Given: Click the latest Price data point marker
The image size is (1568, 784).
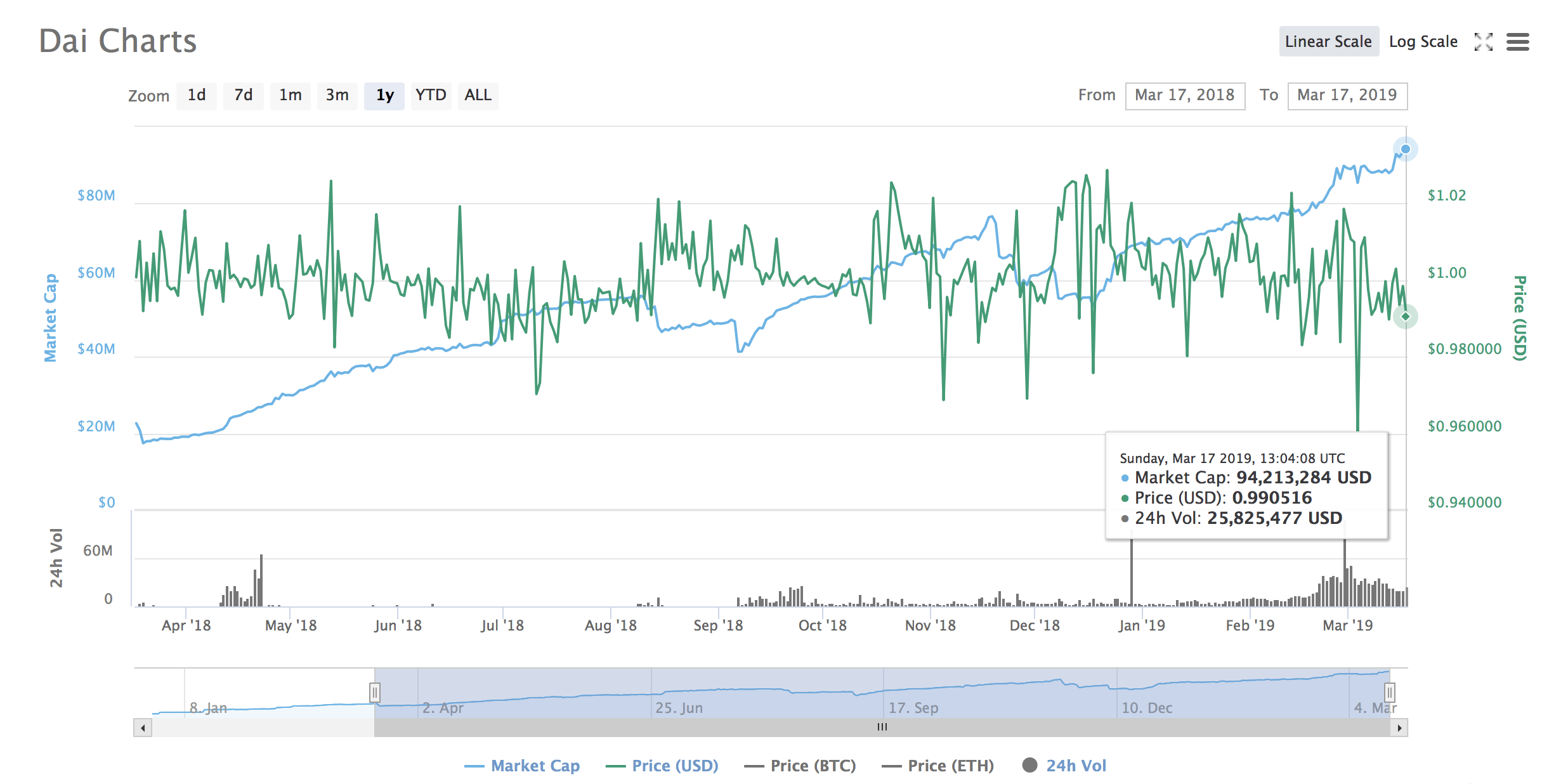Looking at the screenshot, I should (1406, 317).
